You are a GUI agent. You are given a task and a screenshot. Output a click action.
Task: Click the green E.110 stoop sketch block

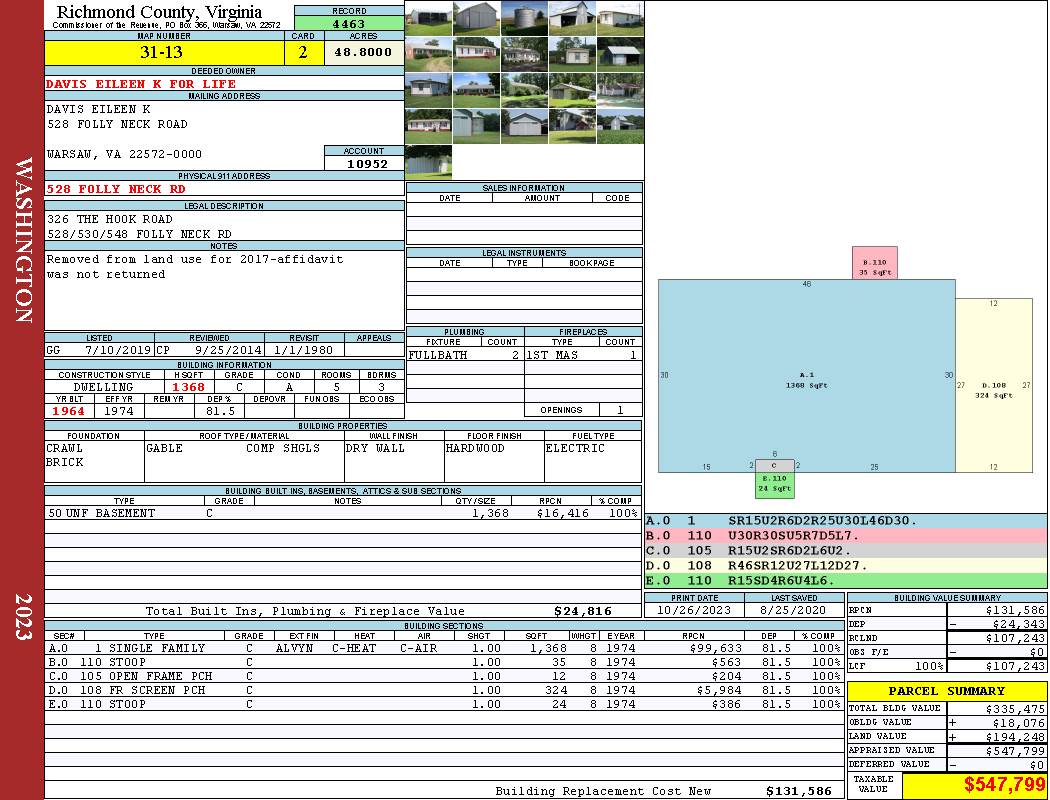tap(774, 484)
